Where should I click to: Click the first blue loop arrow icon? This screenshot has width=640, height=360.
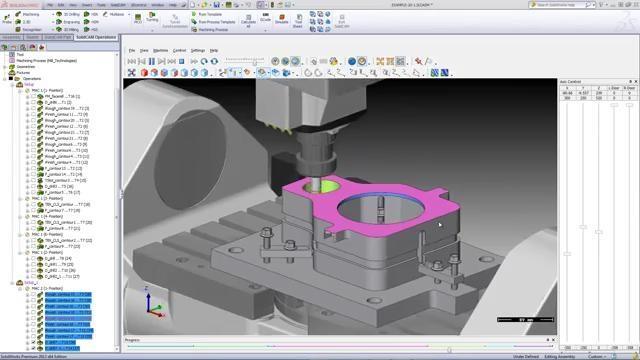point(204,62)
